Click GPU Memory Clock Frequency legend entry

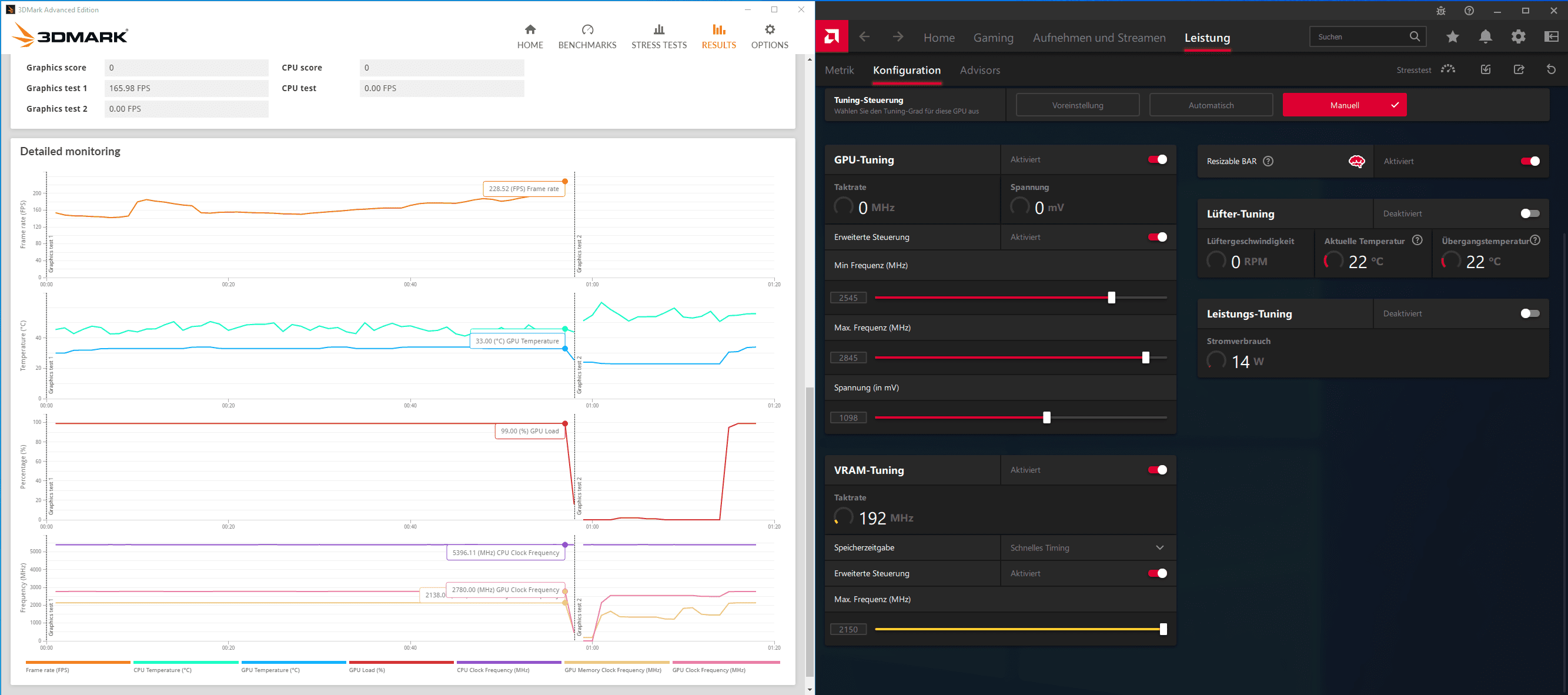point(617,667)
